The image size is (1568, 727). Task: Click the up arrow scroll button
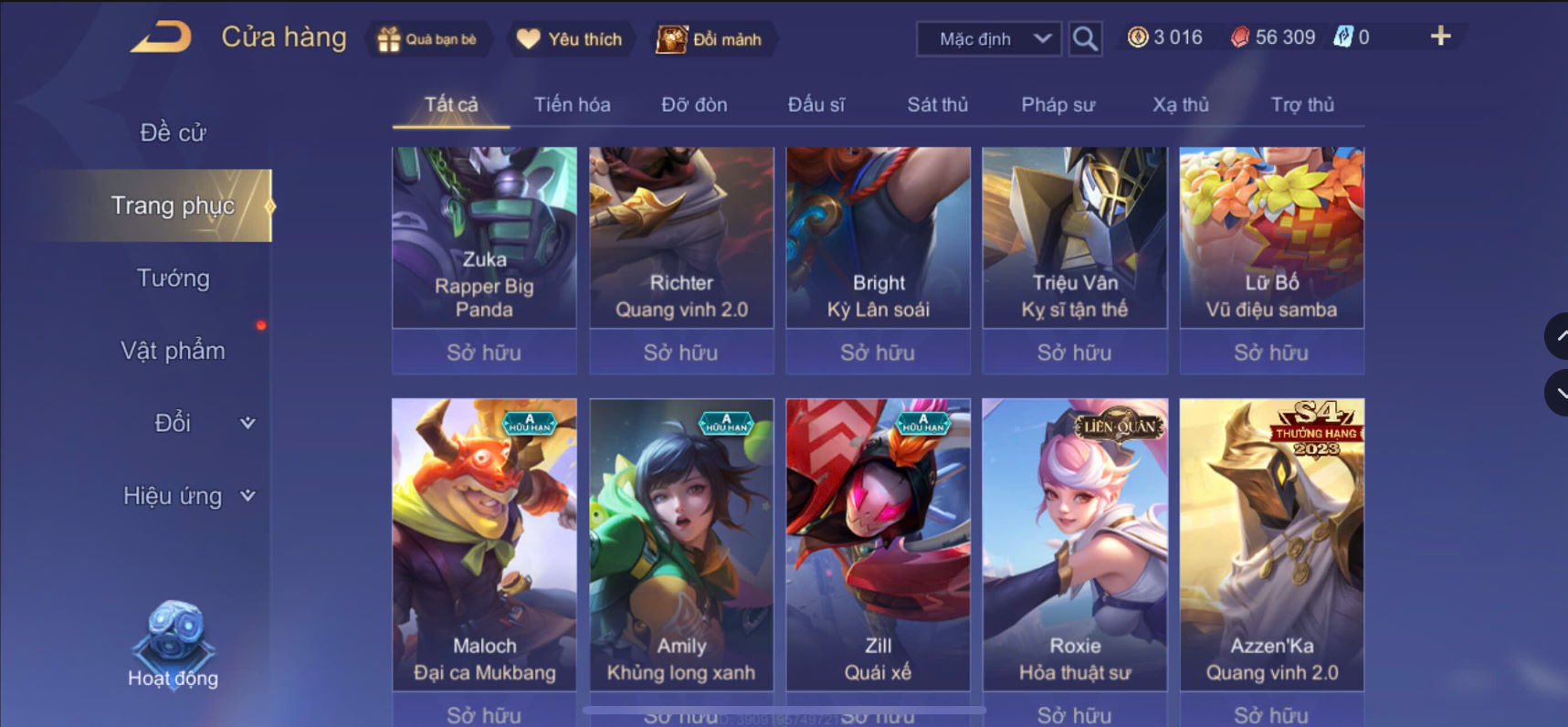click(x=1556, y=336)
